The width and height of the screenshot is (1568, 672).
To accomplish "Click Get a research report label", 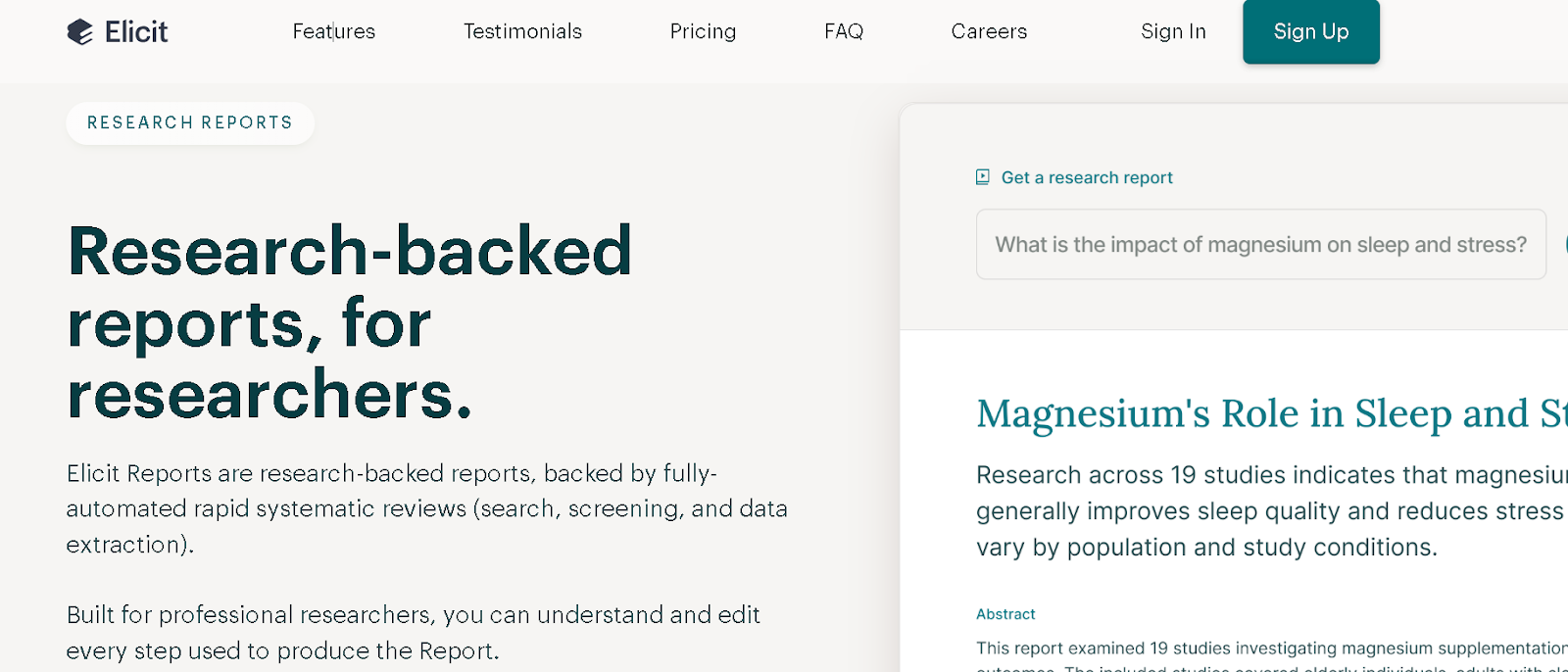I will 1087,177.
